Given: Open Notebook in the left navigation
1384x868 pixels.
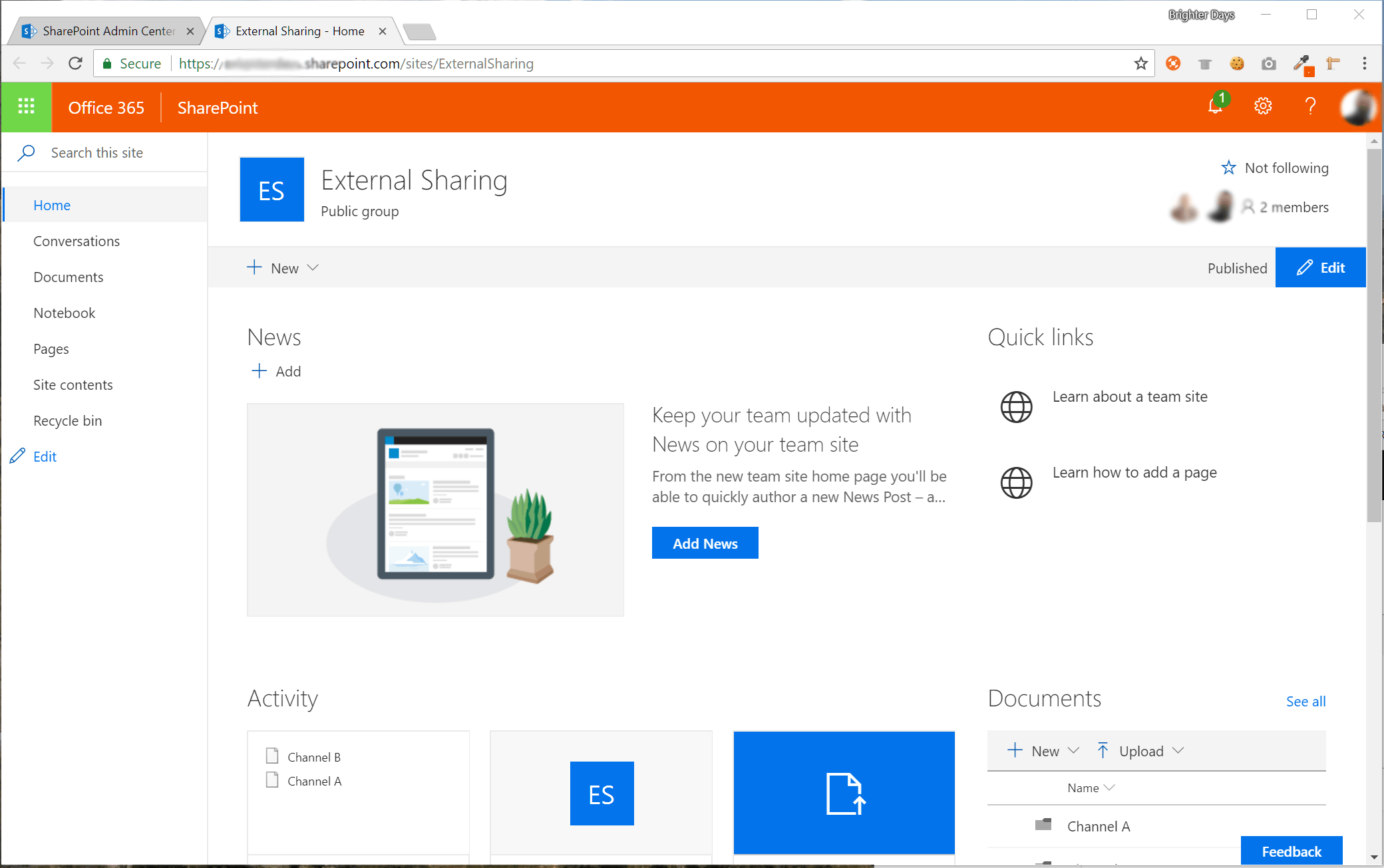Looking at the screenshot, I should [x=65, y=313].
